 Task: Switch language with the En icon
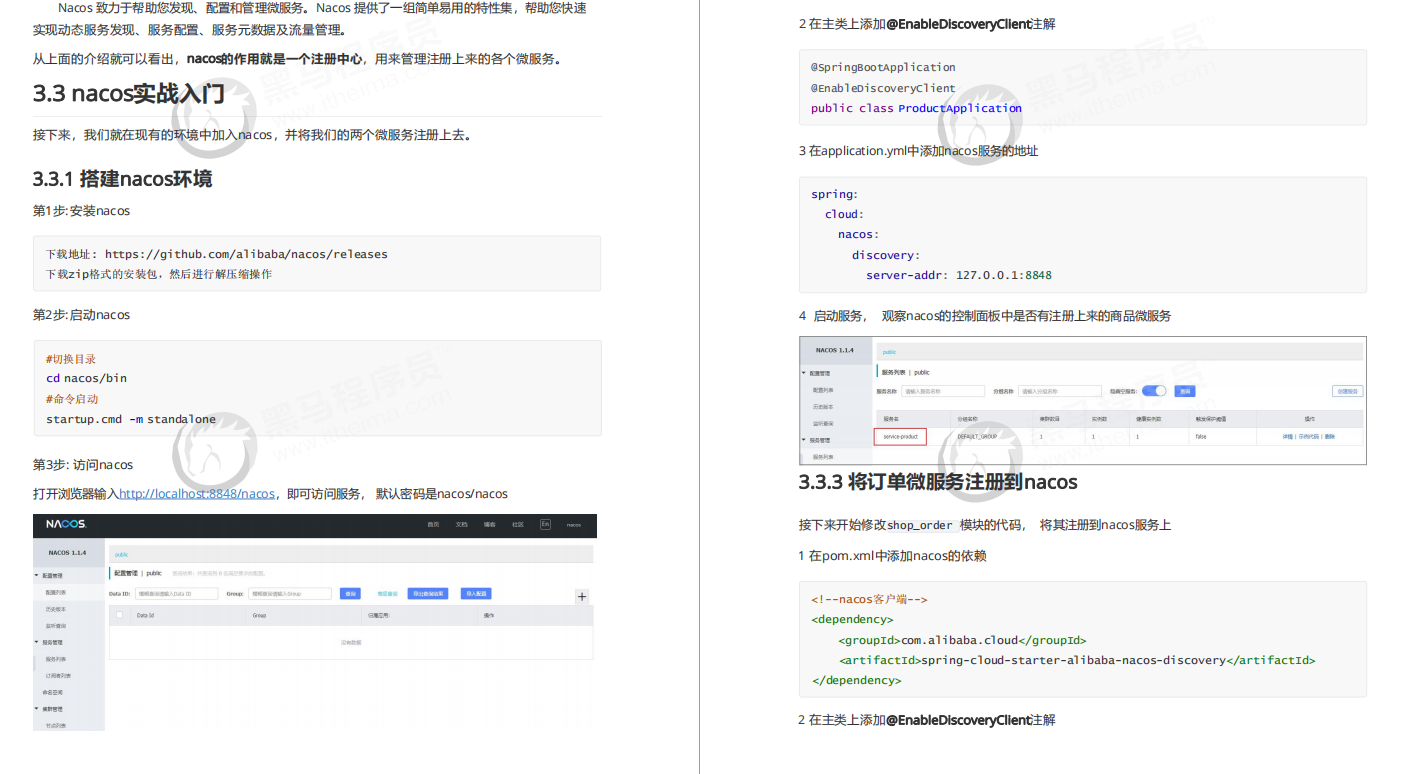pos(545,524)
